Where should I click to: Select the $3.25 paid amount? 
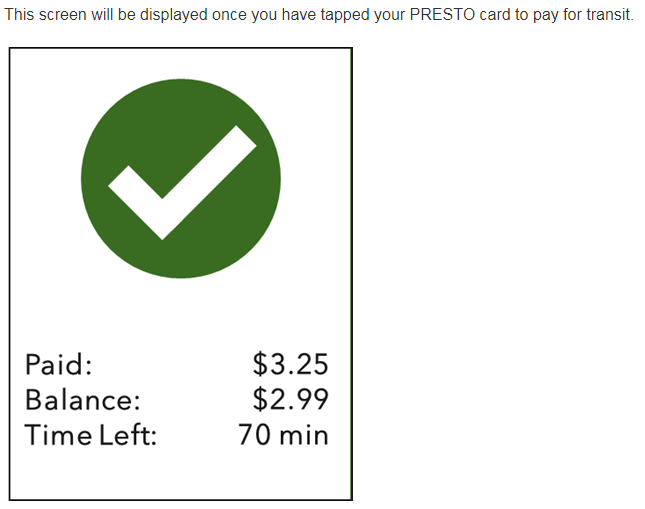coord(290,364)
